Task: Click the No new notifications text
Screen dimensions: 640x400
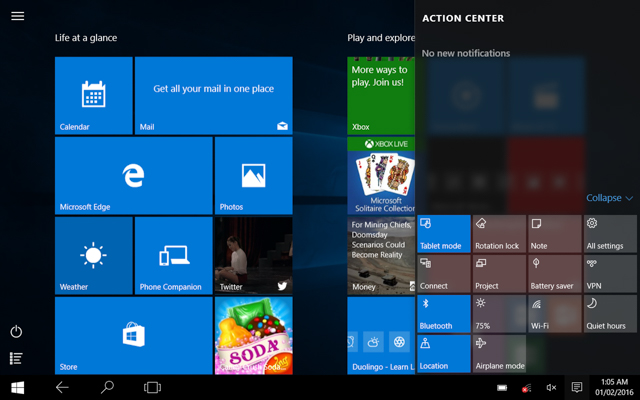Action: tap(466, 53)
